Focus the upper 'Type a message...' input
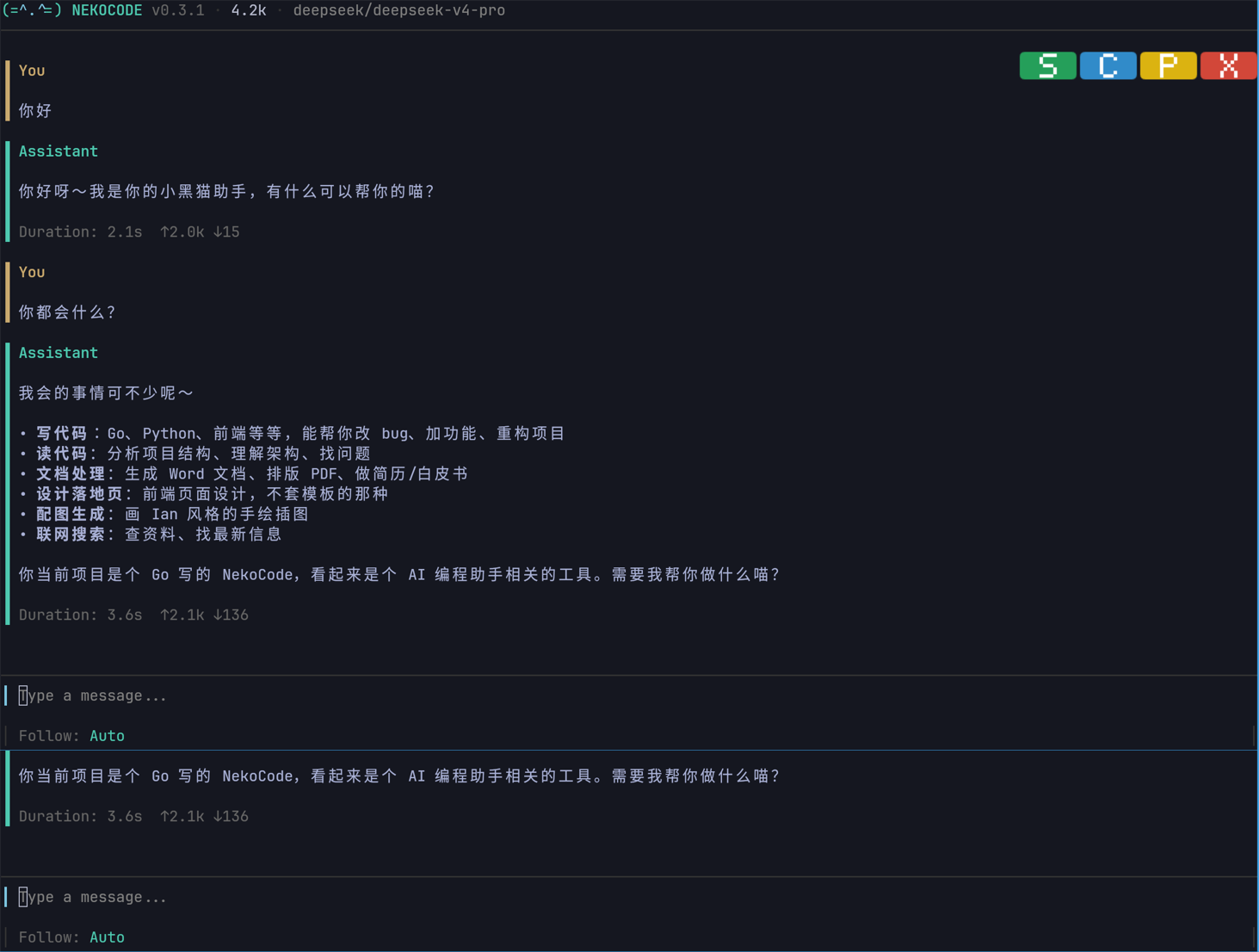 click(629, 695)
